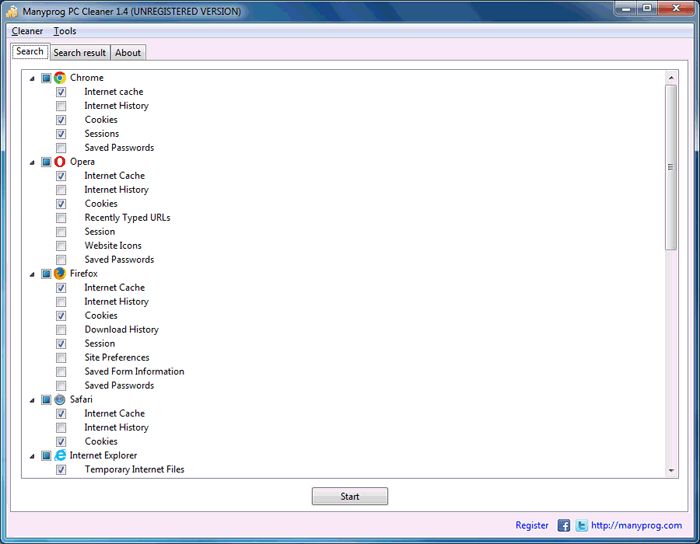Collapse the Opera tree node
The width and height of the screenshot is (700, 544).
[32, 162]
